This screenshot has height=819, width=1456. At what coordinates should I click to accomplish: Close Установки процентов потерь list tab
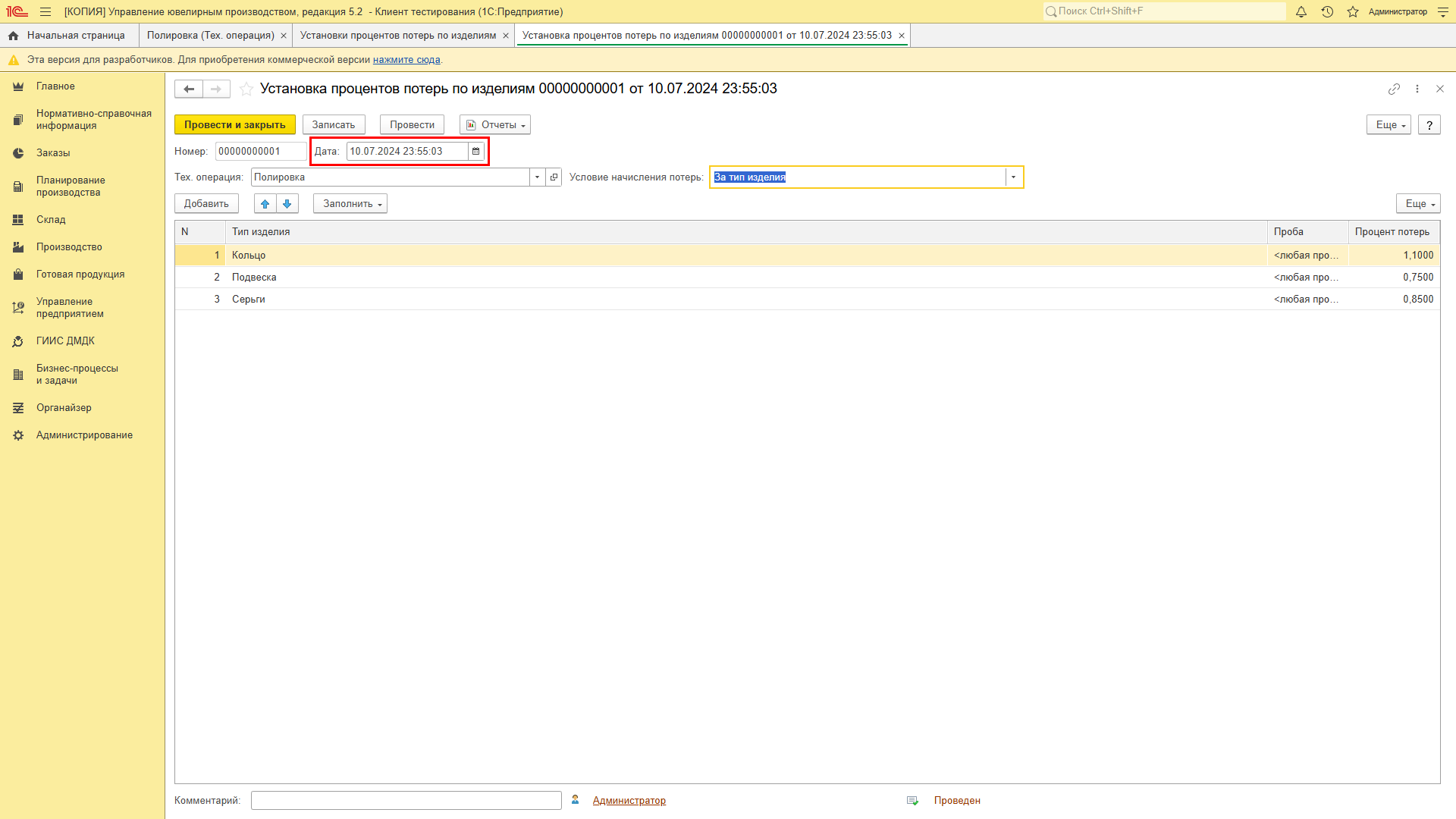pyautogui.click(x=506, y=36)
